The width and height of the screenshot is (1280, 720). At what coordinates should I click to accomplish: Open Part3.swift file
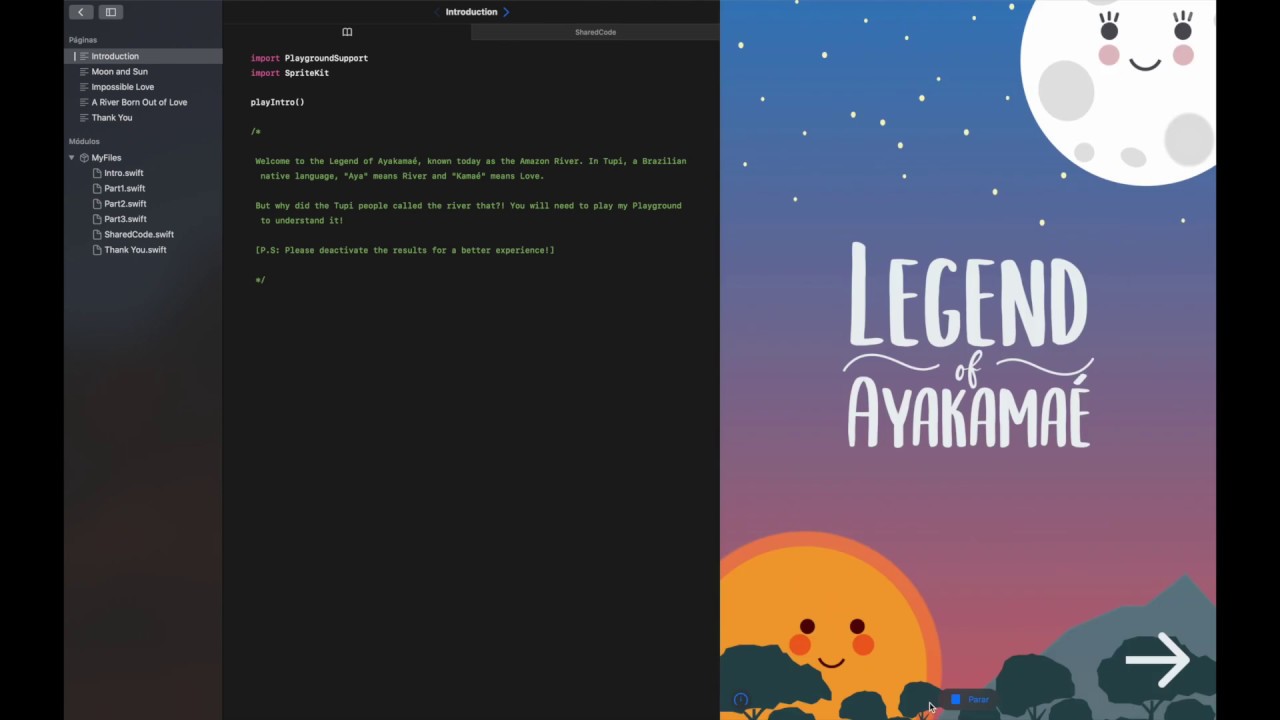click(x=144, y=219)
